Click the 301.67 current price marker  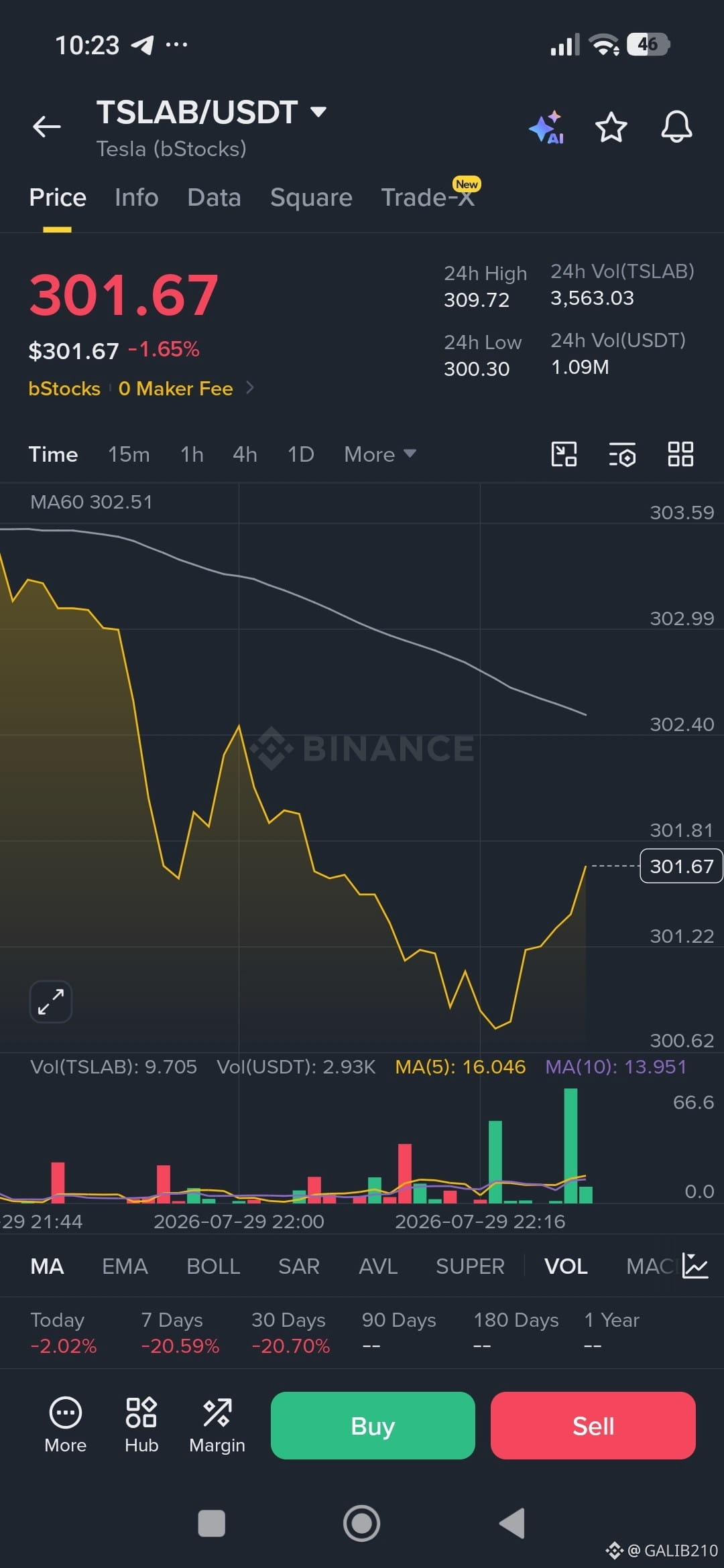coord(682,866)
